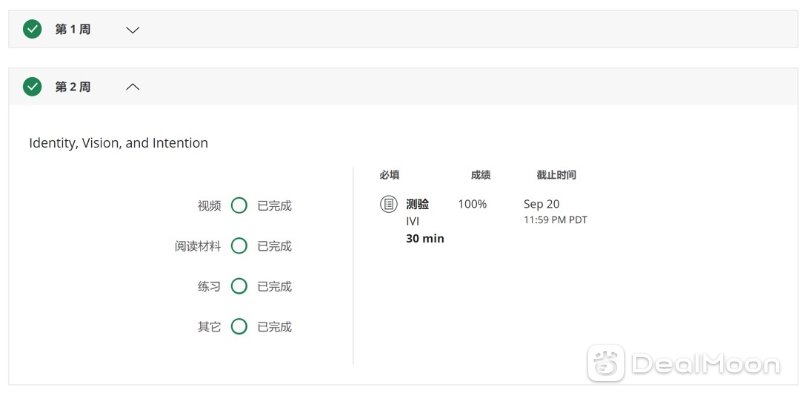Click the Identity, Vision, and Intention title
This screenshot has height=396, width=800.
[x=118, y=143]
